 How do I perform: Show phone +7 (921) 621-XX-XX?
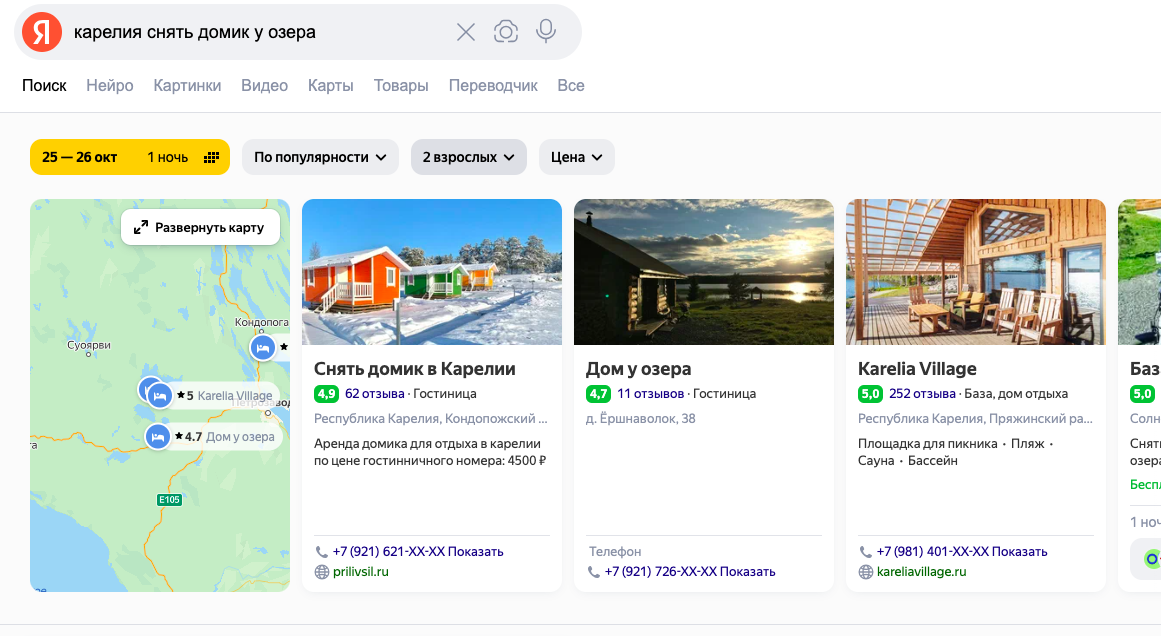[418, 552]
